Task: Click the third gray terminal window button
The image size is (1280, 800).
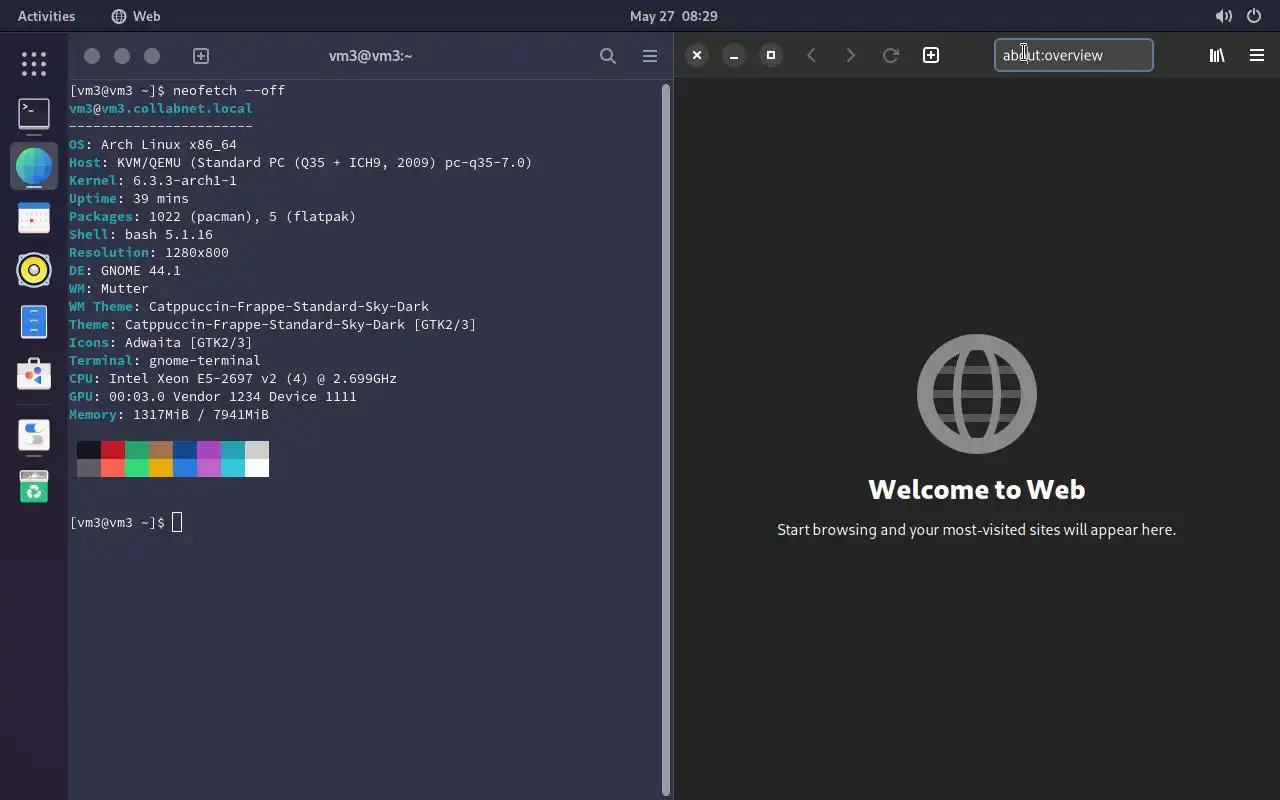Action: [152, 56]
